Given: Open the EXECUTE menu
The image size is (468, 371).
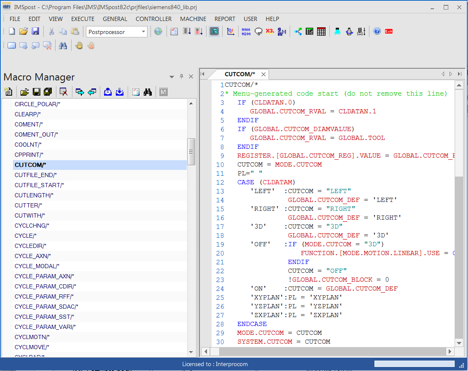Looking at the screenshot, I should pyautogui.click(x=83, y=19).
